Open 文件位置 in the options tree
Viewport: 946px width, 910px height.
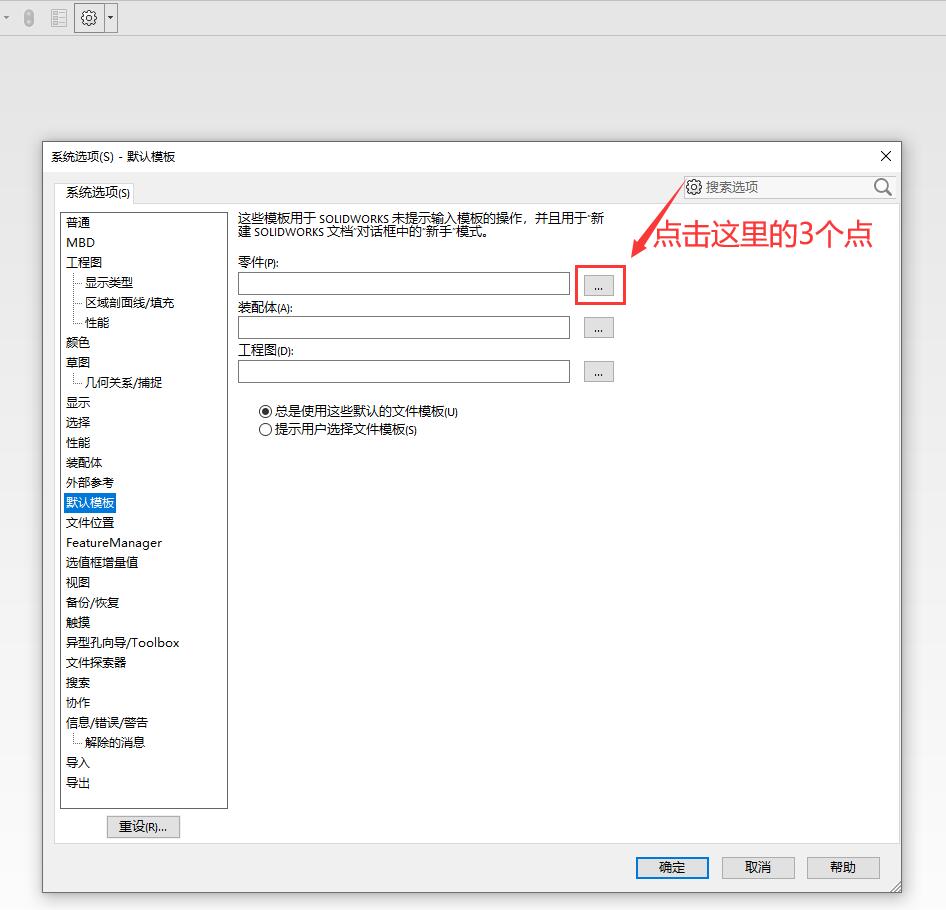[90, 523]
